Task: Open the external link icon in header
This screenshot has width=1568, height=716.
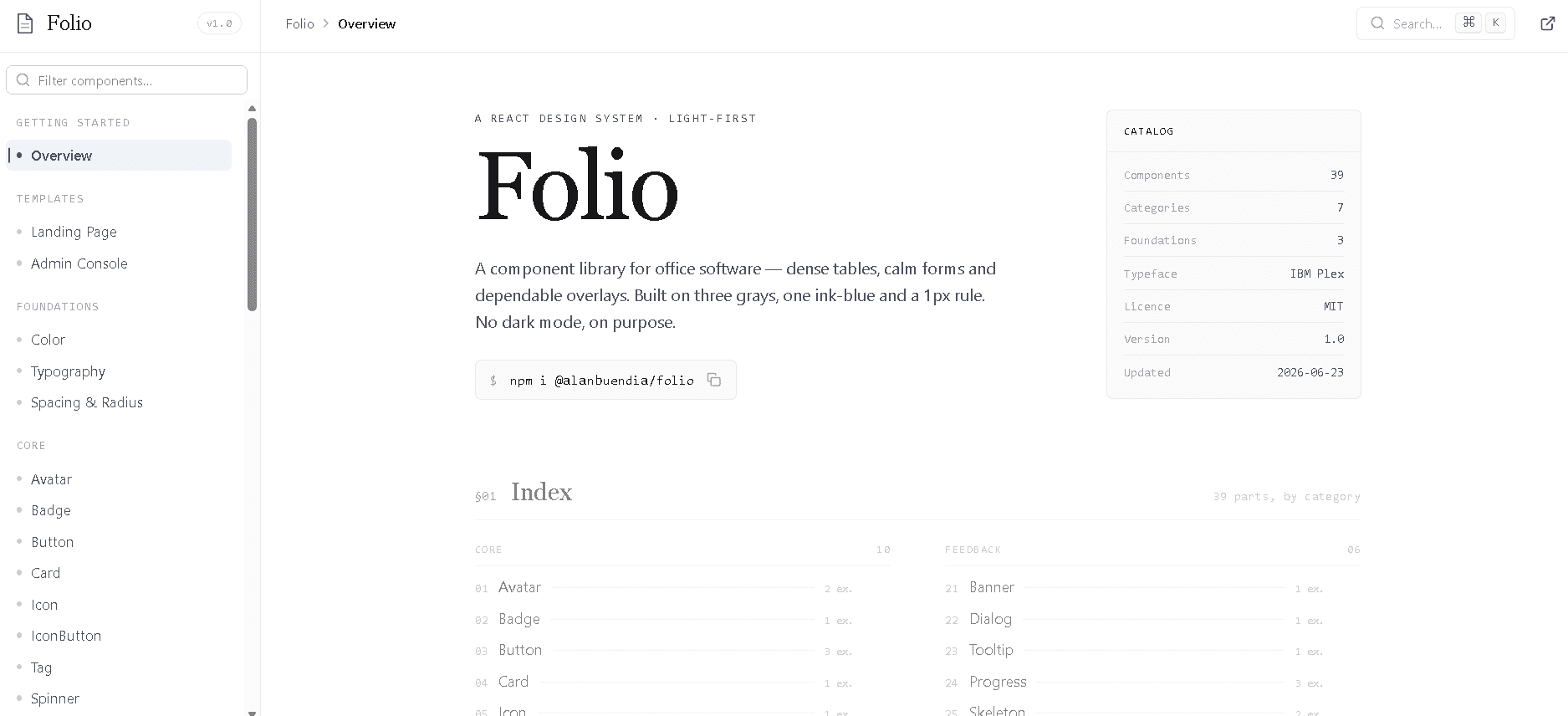Action: click(1547, 23)
